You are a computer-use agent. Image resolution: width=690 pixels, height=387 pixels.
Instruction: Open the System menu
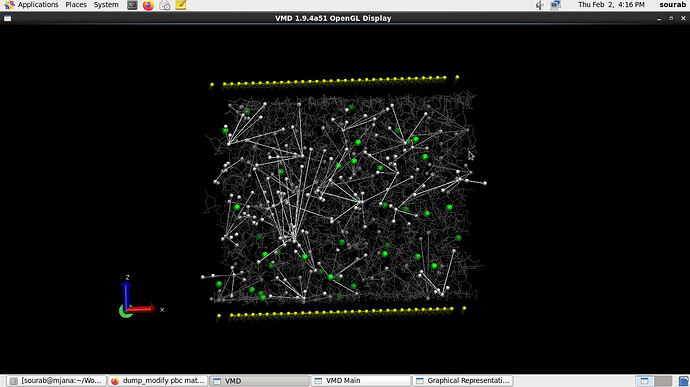(106, 5)
